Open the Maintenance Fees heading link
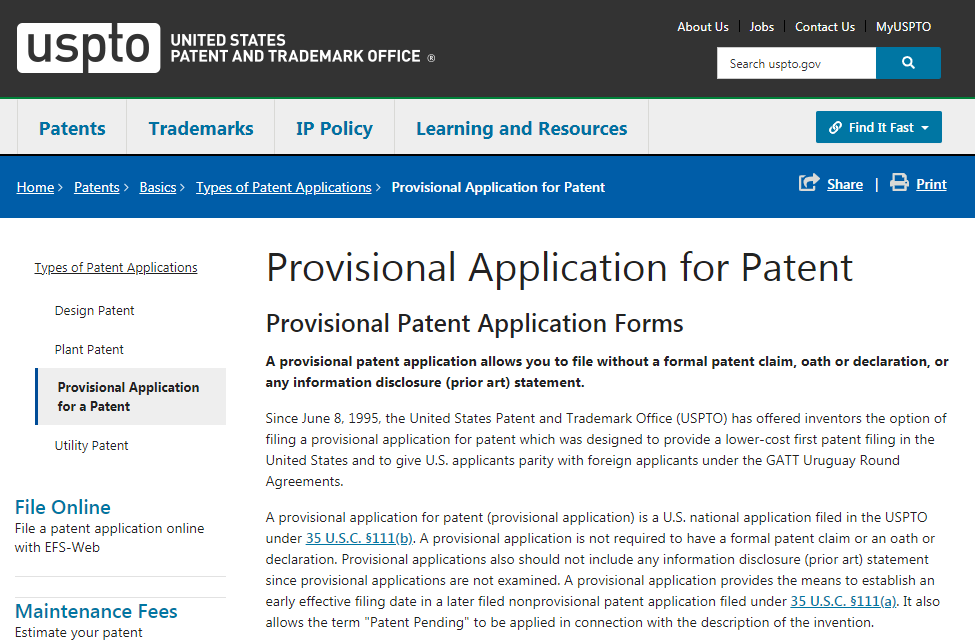 pyautogui.click(x=96, y=611)
